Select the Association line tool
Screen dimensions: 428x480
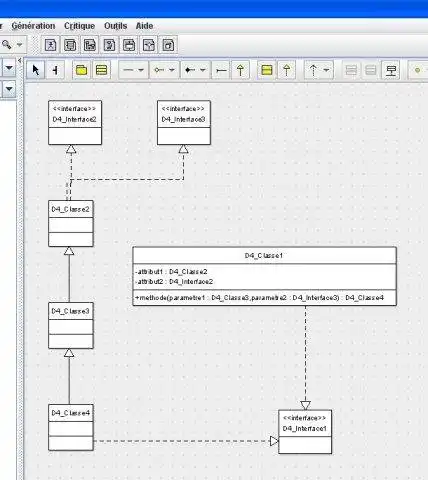click(128, 70)
